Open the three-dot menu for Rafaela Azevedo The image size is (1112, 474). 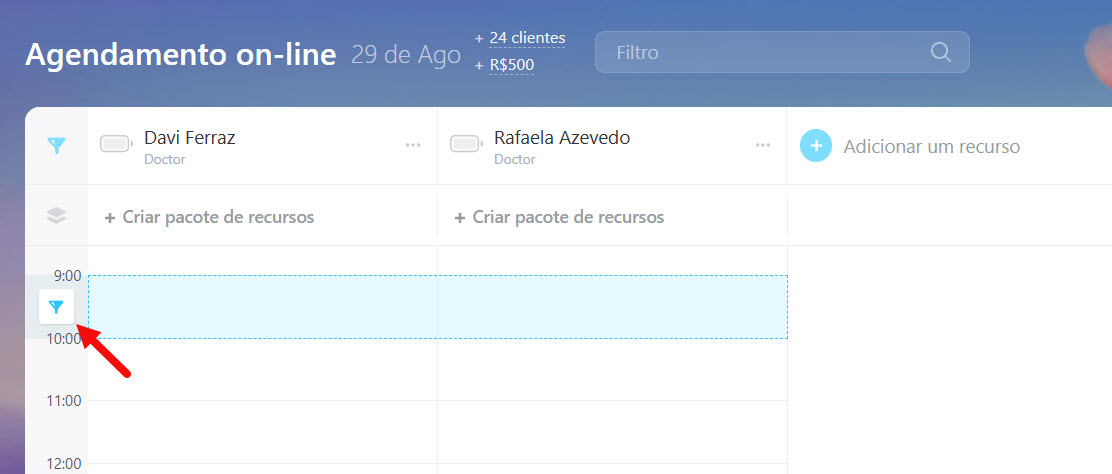[x=763, y=146]
